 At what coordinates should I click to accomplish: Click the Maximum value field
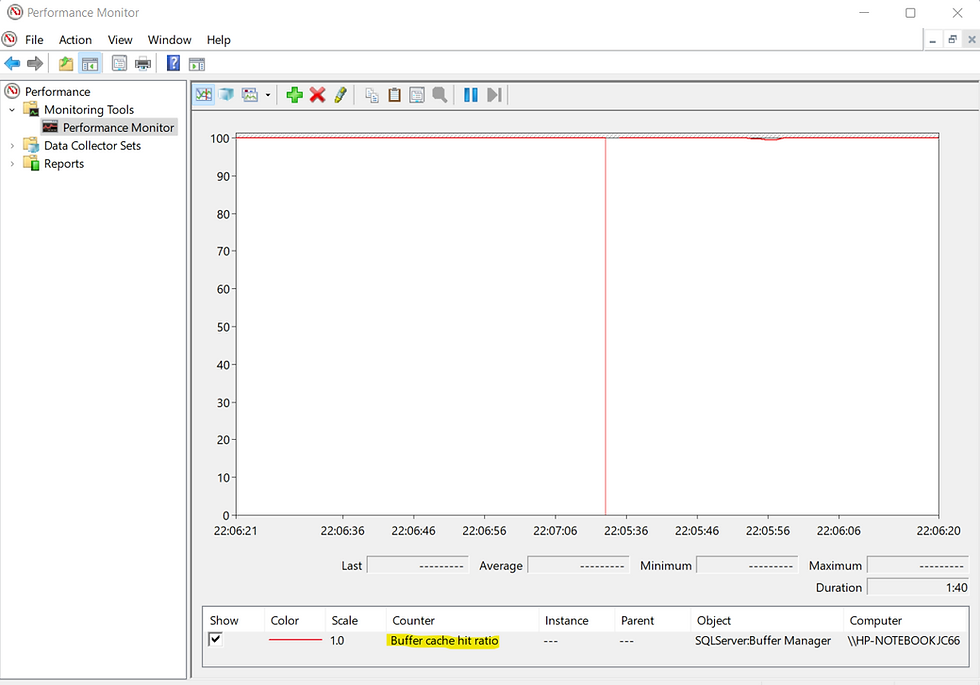pyautogui.click(x=918, y=565)
